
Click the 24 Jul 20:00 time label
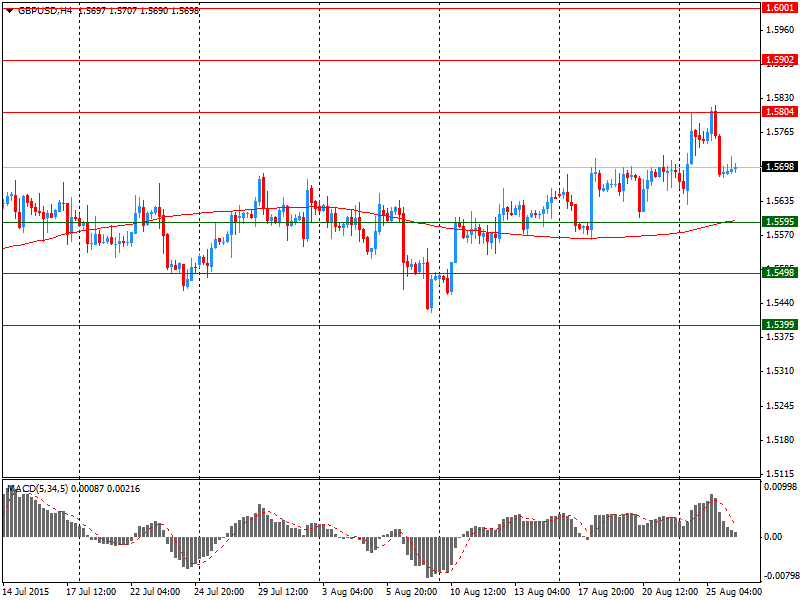coord(219,592)
